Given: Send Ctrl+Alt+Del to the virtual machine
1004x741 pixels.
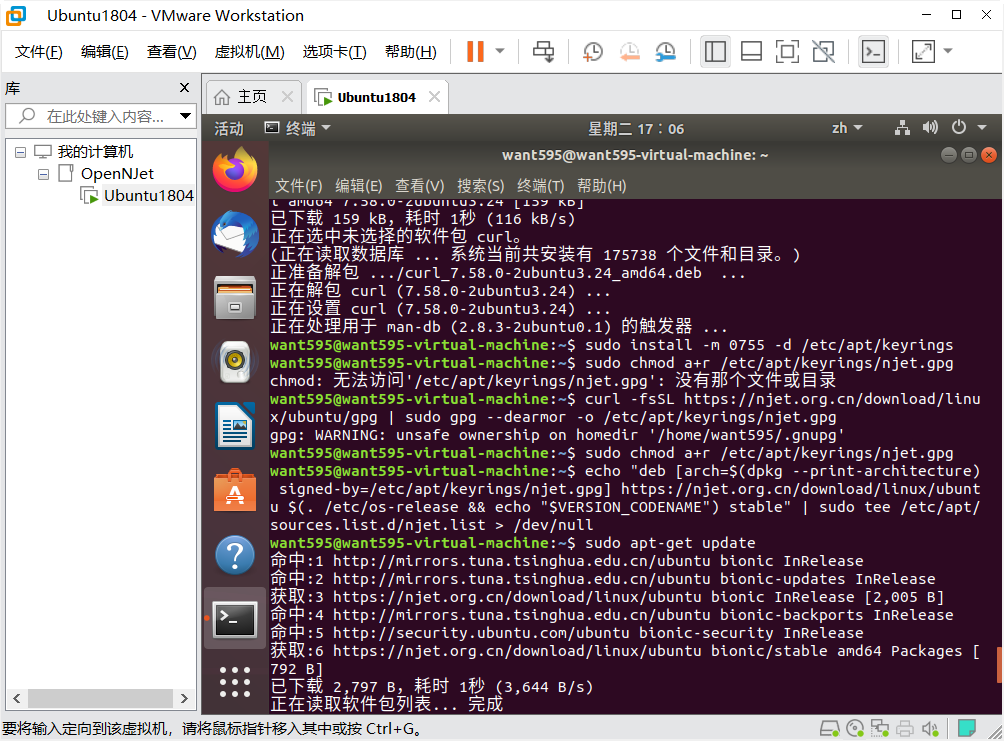Looking at the screenshot, I should [544, 51].
